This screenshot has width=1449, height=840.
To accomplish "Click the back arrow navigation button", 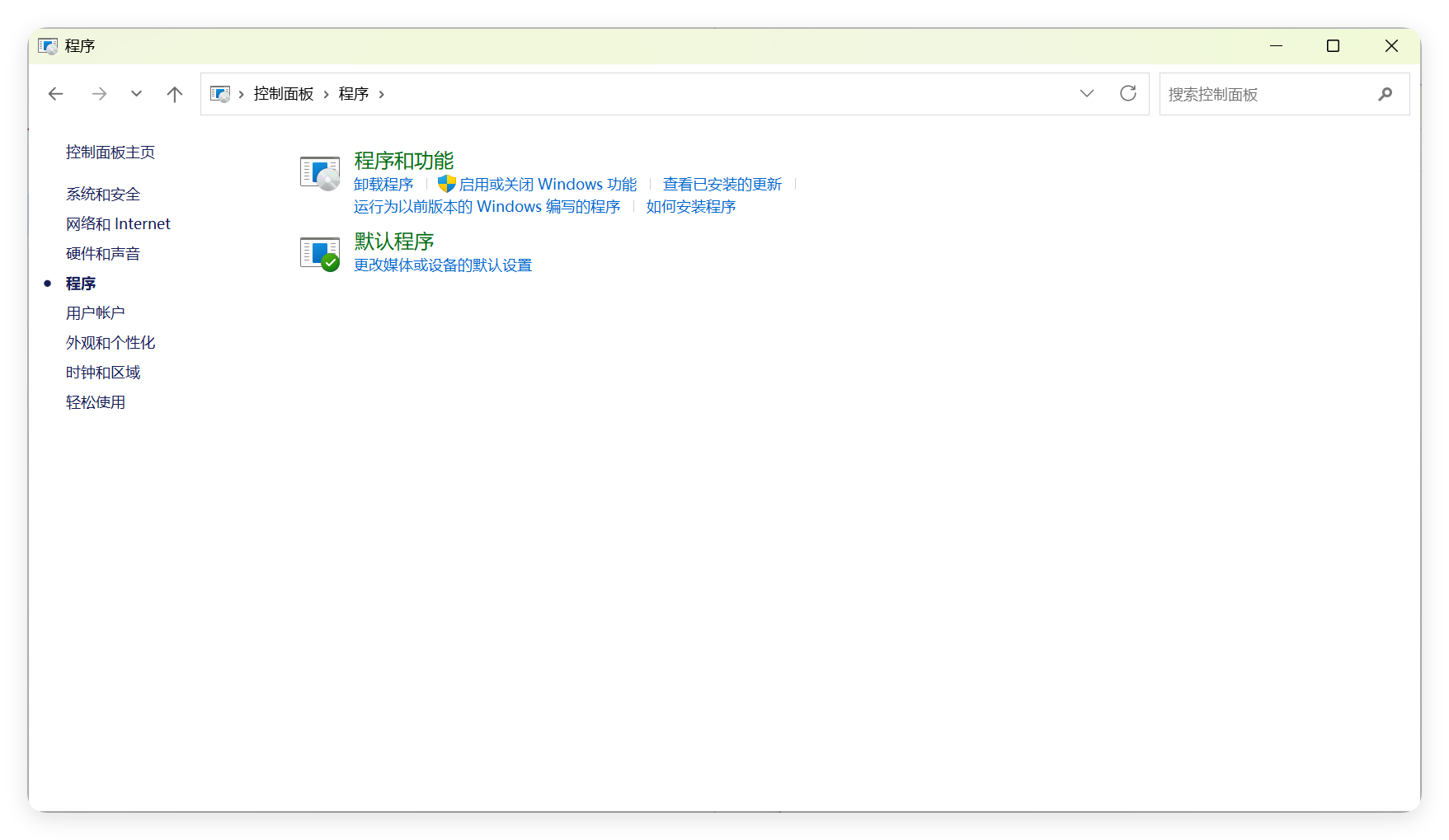I will coord(55,94).
